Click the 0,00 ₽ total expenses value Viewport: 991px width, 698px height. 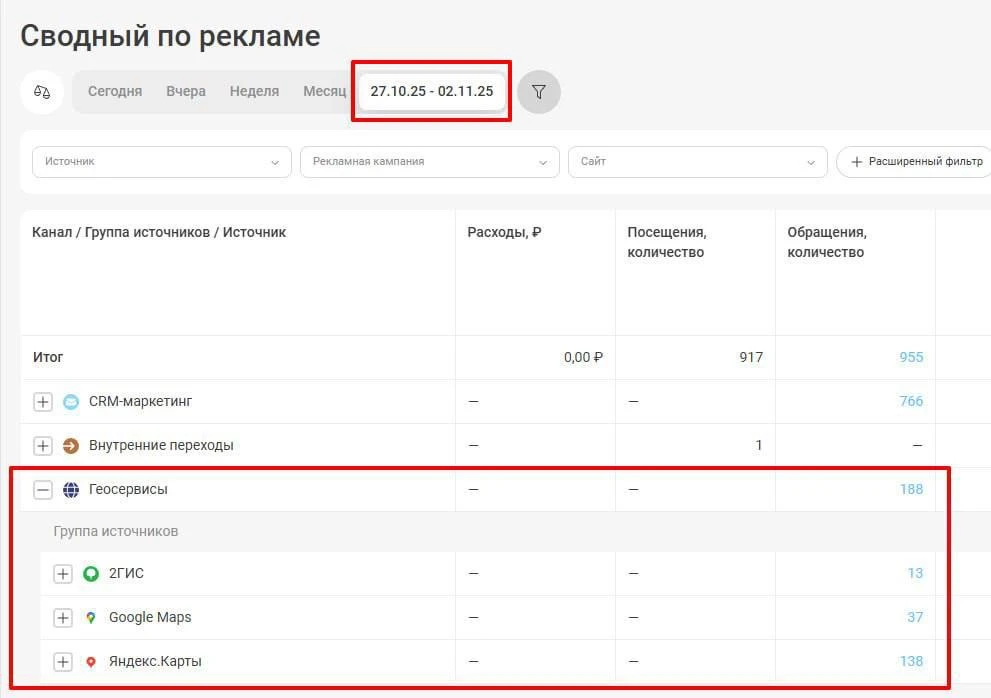pyautogui.click(x=583, y=357)
